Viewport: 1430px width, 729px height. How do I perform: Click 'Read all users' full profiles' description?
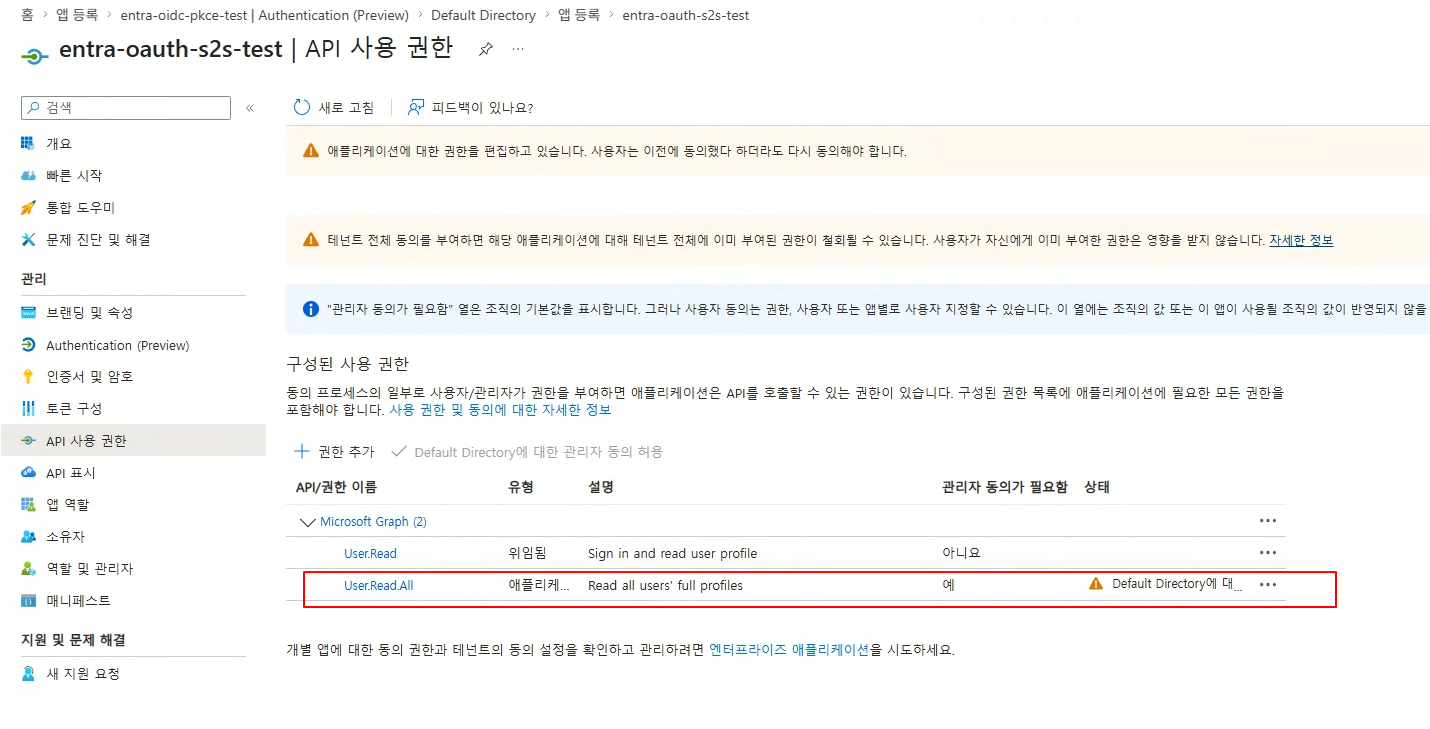(665, 585)
